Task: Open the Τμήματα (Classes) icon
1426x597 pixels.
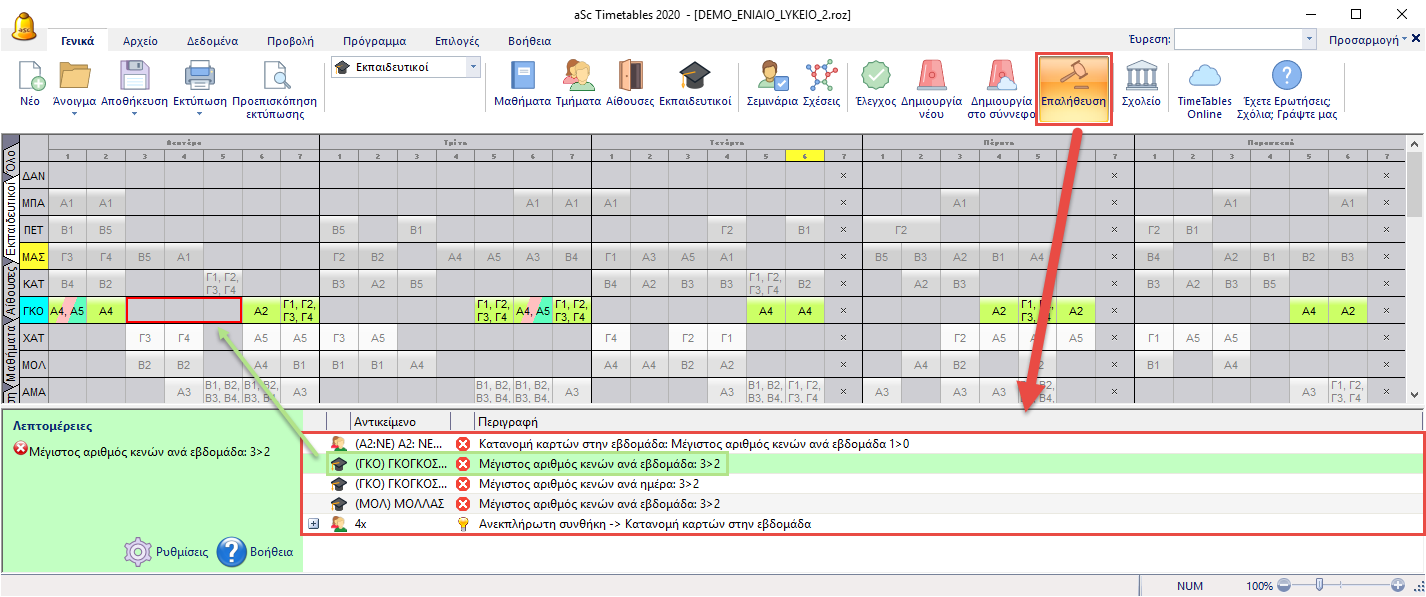Action: [577, 78]
